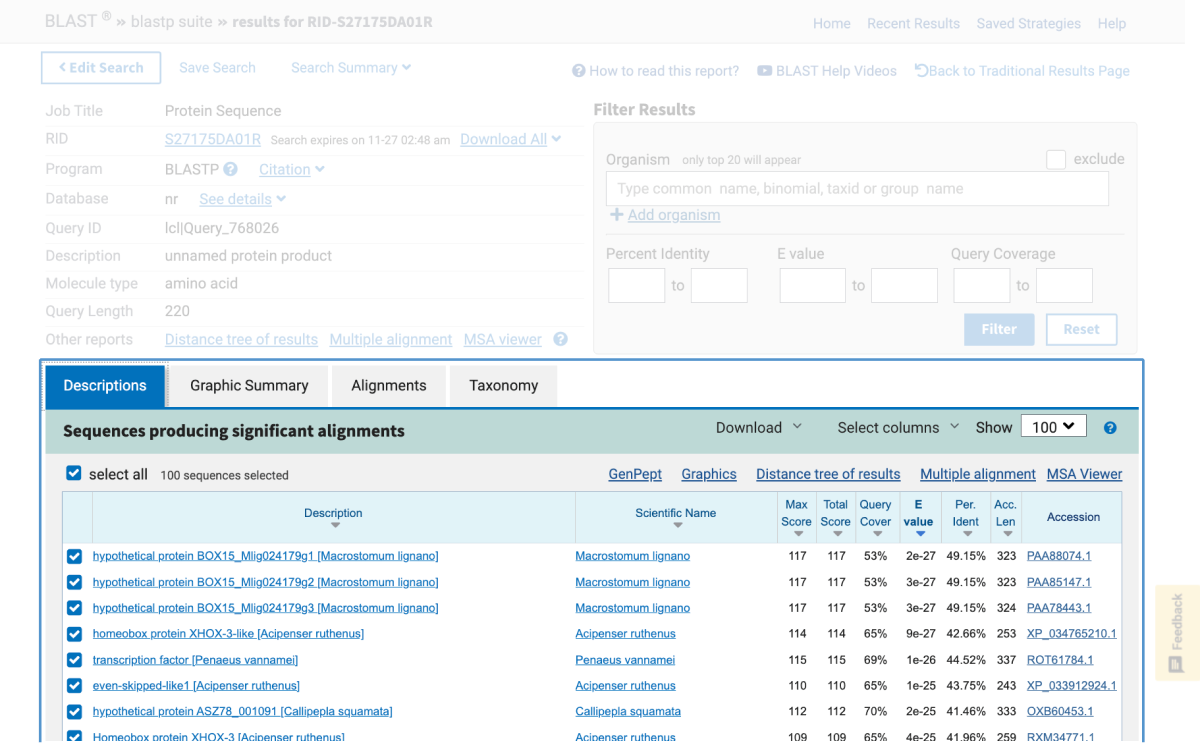
Task: Go to Home in top navigation
Action: pos(832,24)
